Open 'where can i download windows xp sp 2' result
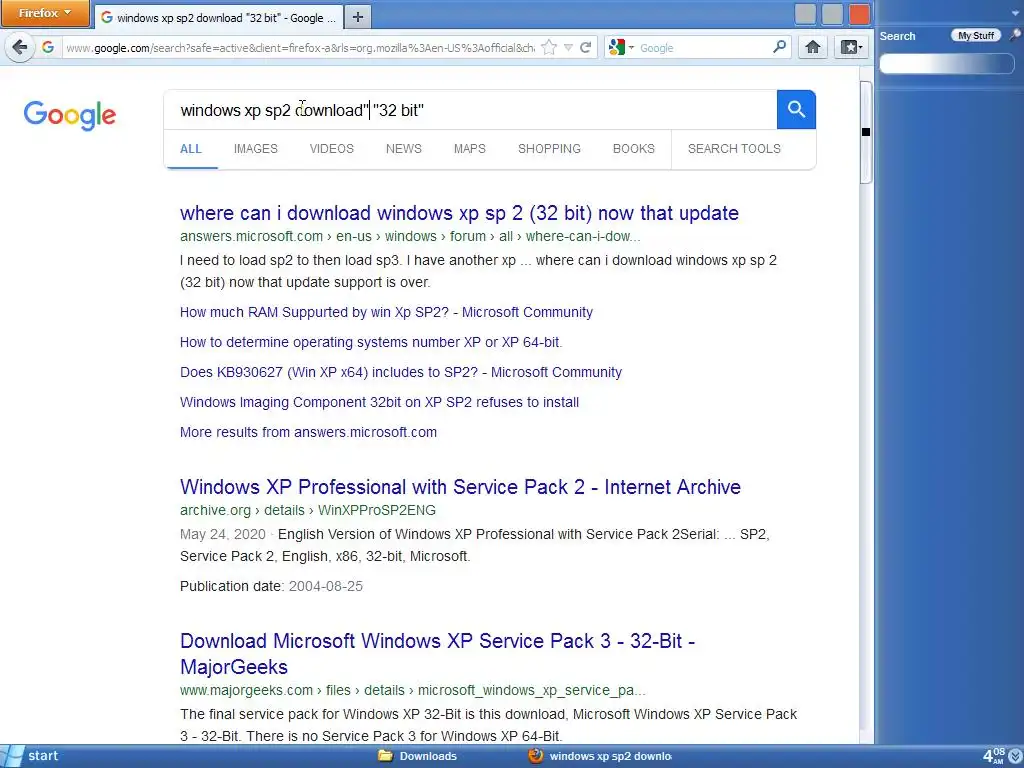Screen dimensions: 1024x768 pyautogui.click(x=459, y=213)
